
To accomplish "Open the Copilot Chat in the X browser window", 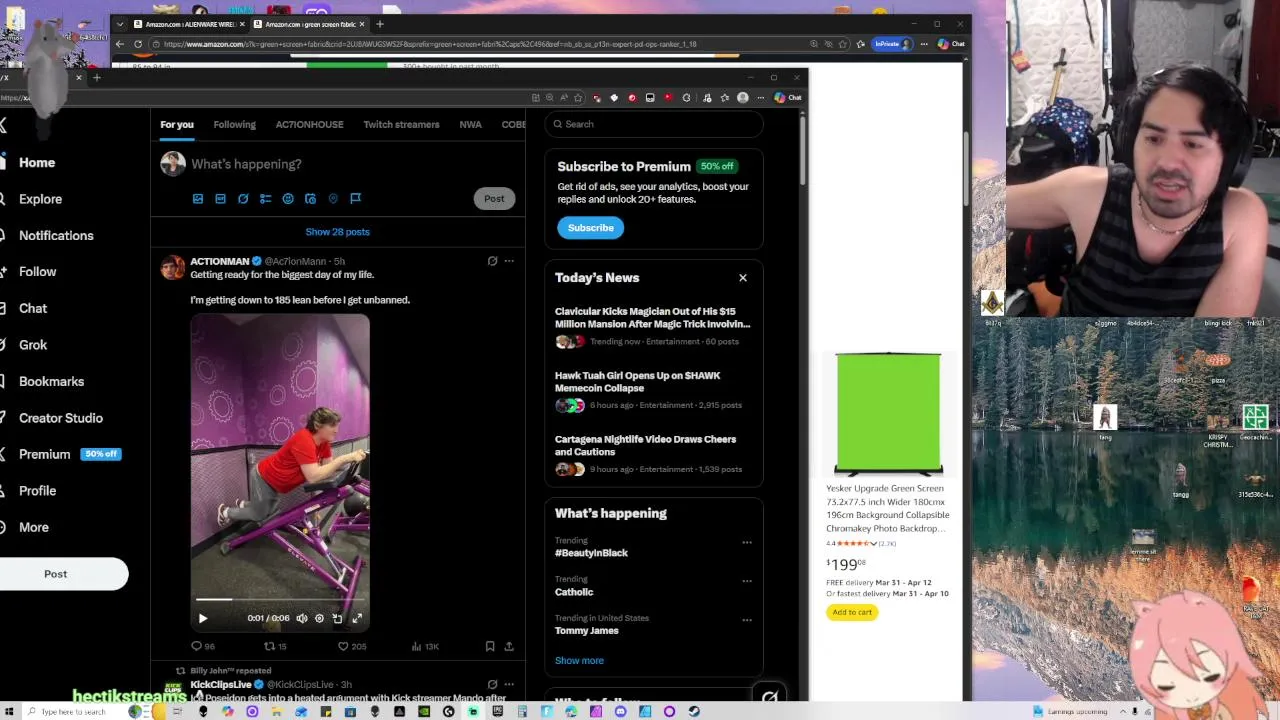I will (788, 98).
